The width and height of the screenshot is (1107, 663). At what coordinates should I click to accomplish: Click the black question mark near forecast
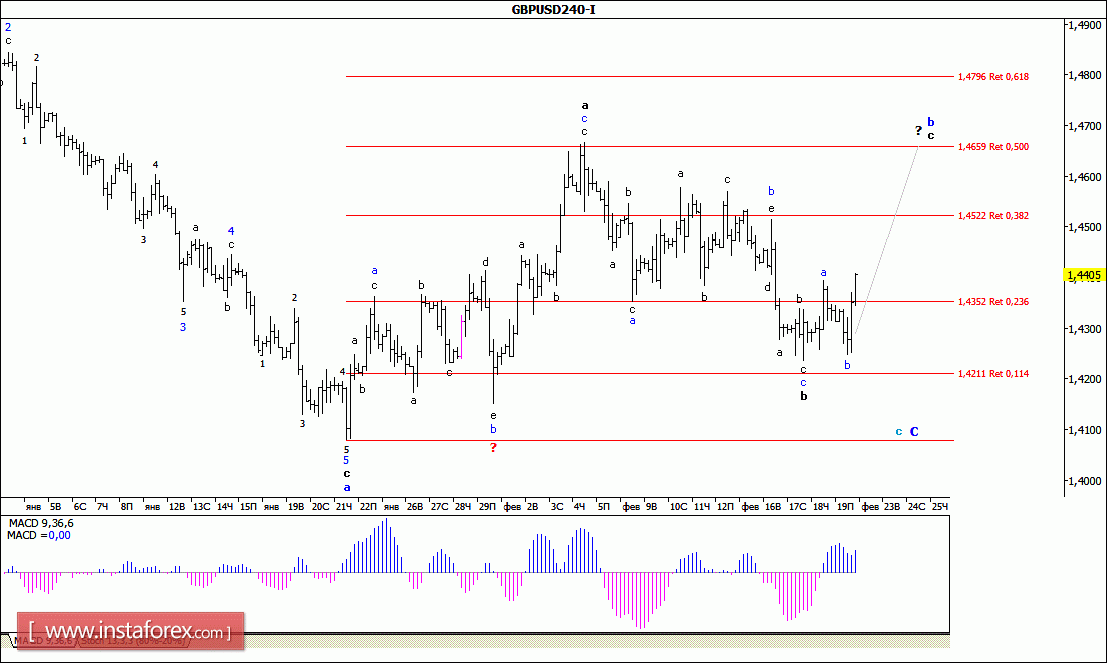tap(918, 131)
